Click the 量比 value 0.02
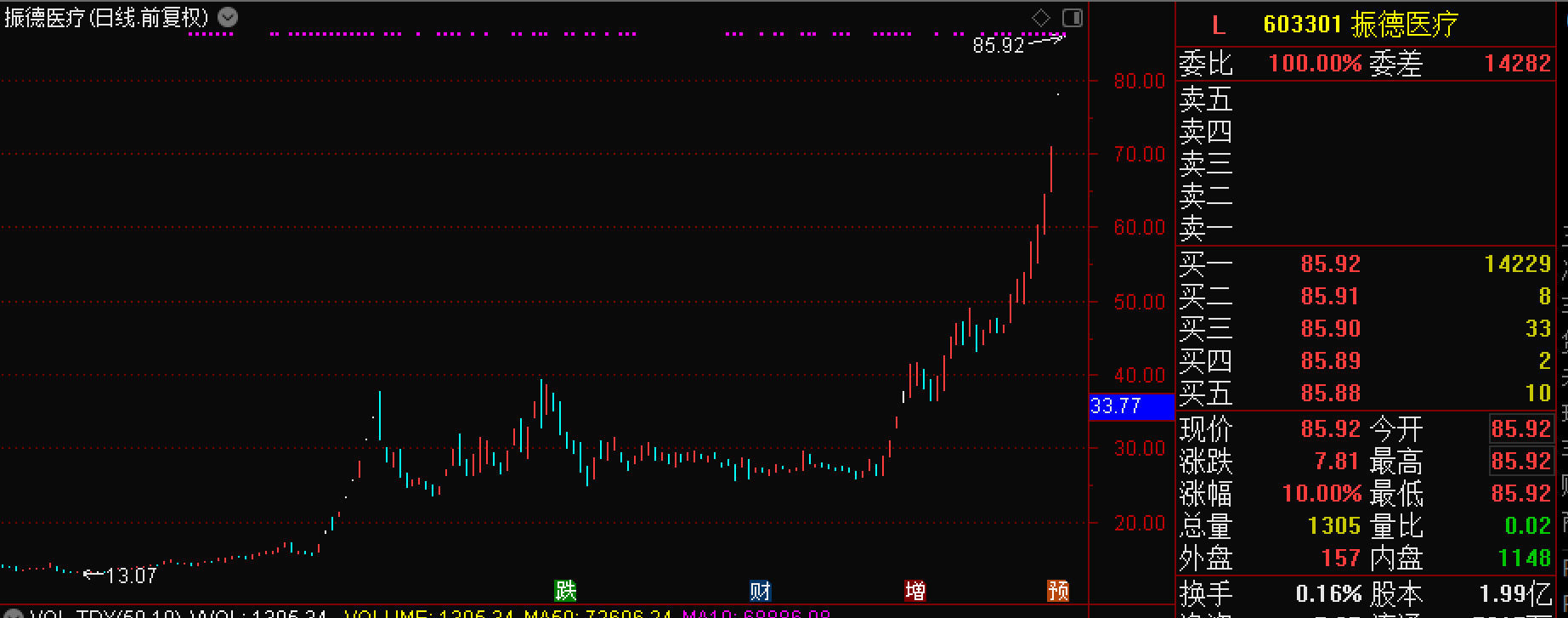Viewport: 1568px width, 618px height. [x=1528, y=525]
